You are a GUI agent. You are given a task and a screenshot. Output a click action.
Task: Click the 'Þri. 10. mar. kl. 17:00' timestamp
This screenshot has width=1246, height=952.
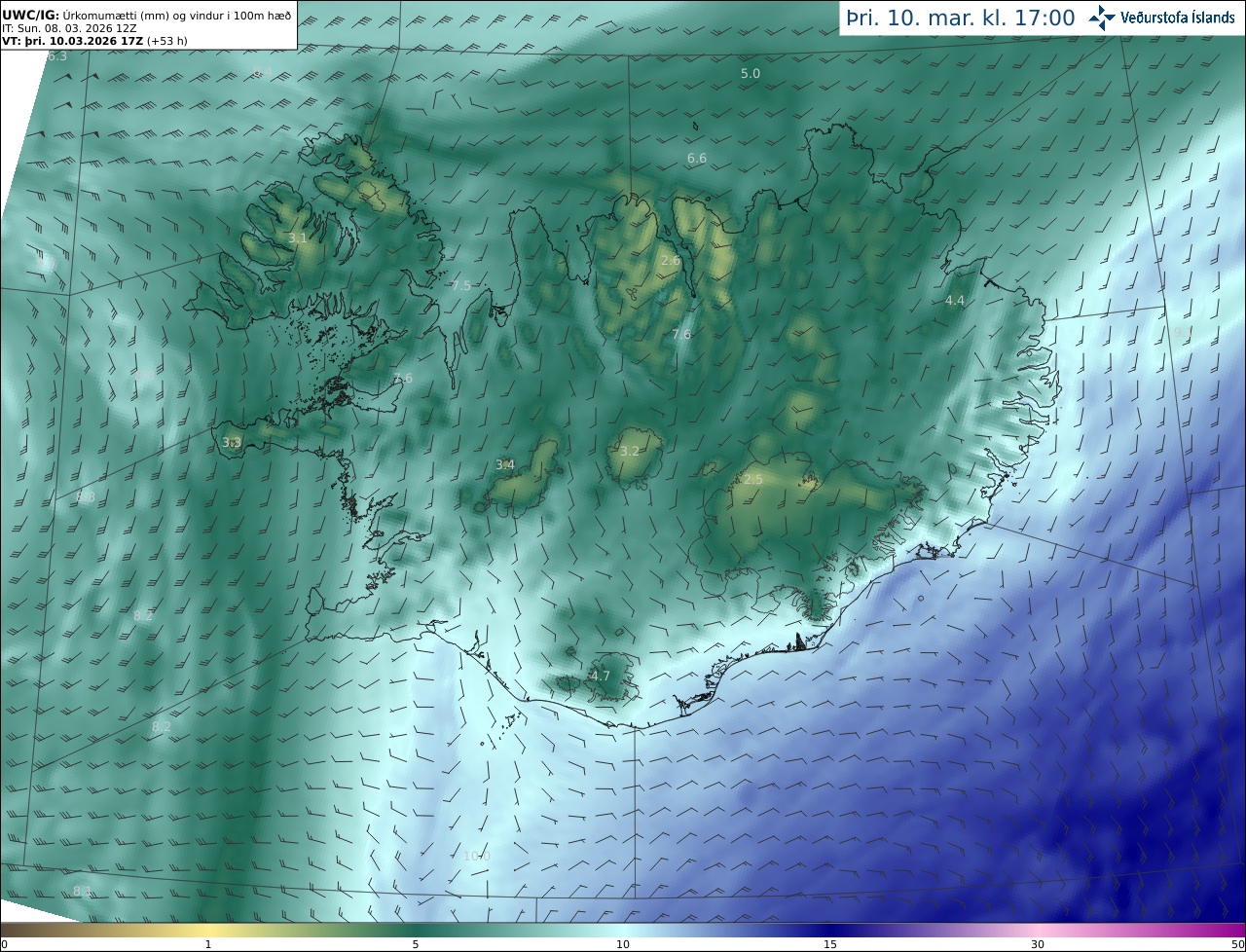(961, 18)
